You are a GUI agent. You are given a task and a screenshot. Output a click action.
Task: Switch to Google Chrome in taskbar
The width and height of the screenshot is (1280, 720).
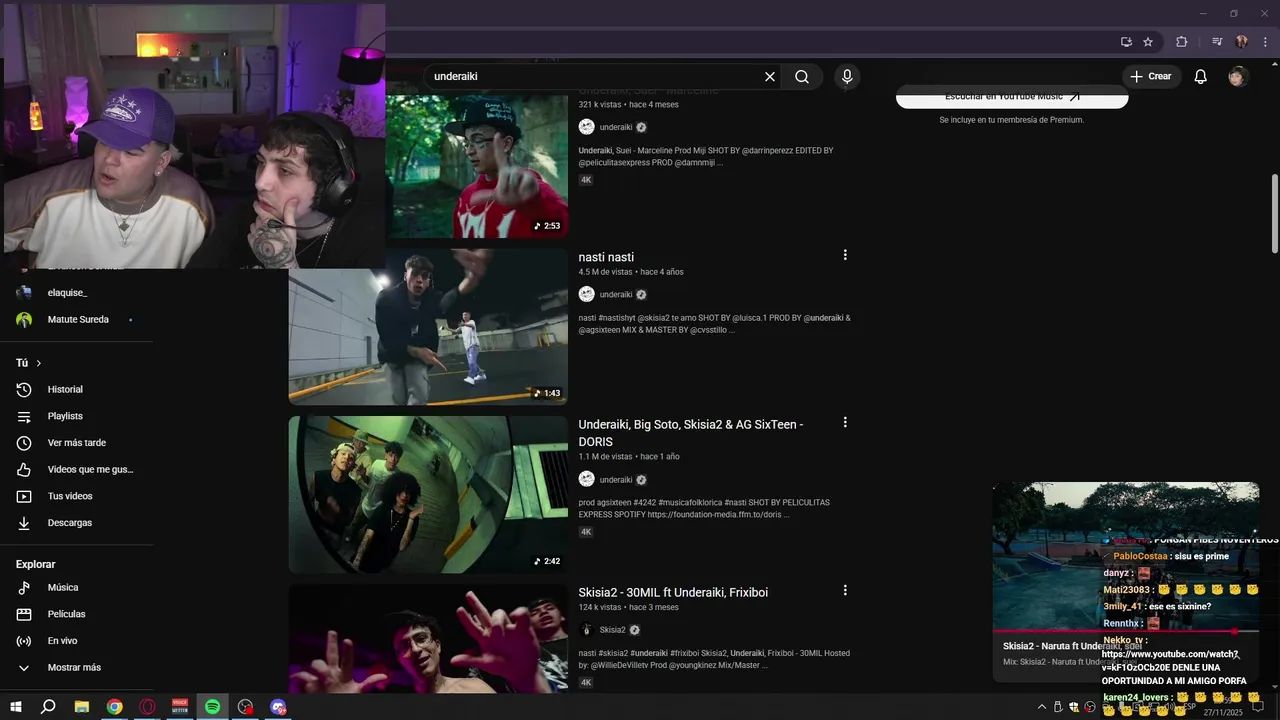115,707
